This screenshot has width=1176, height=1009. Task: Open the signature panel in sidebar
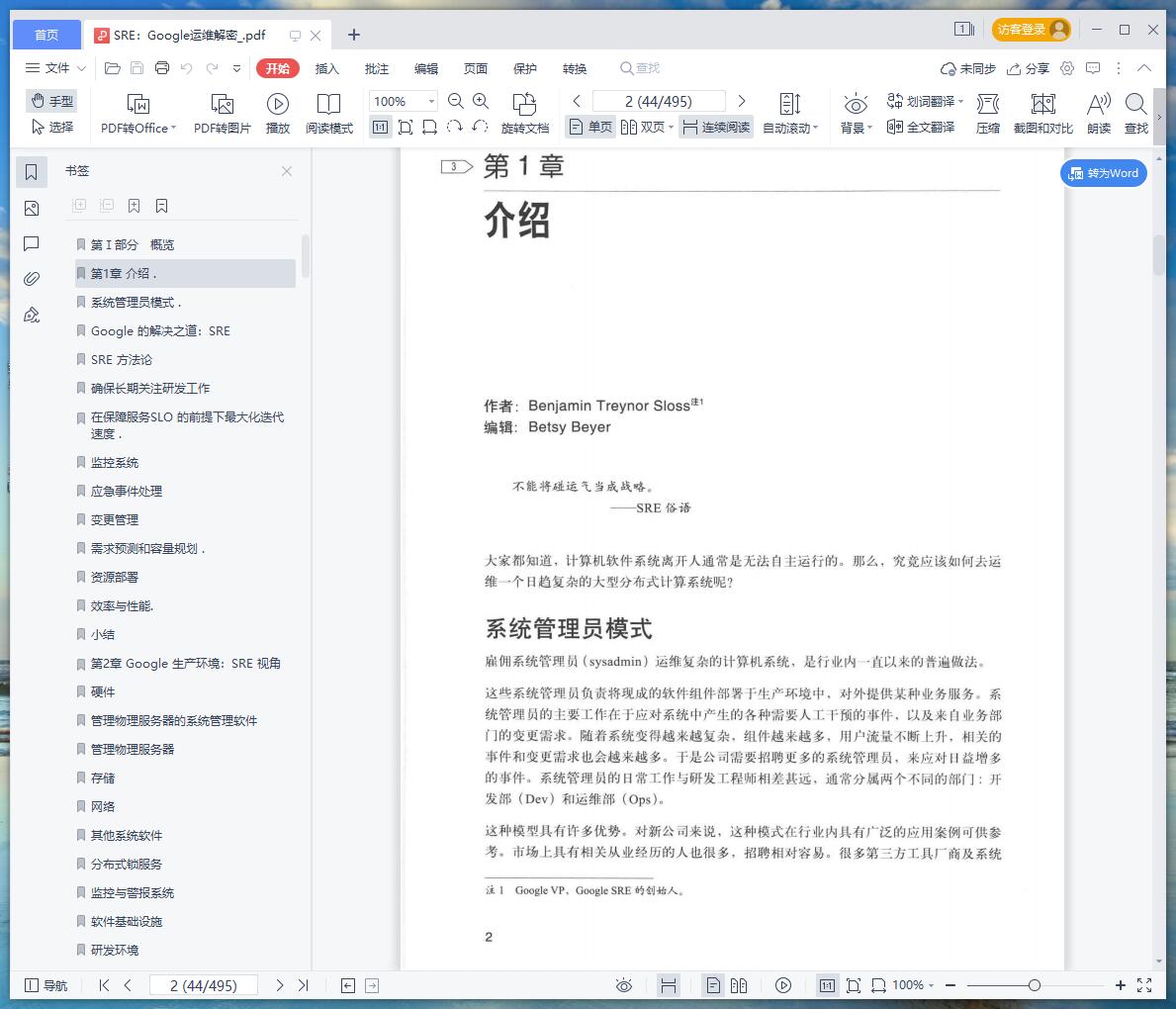(32, 316)
